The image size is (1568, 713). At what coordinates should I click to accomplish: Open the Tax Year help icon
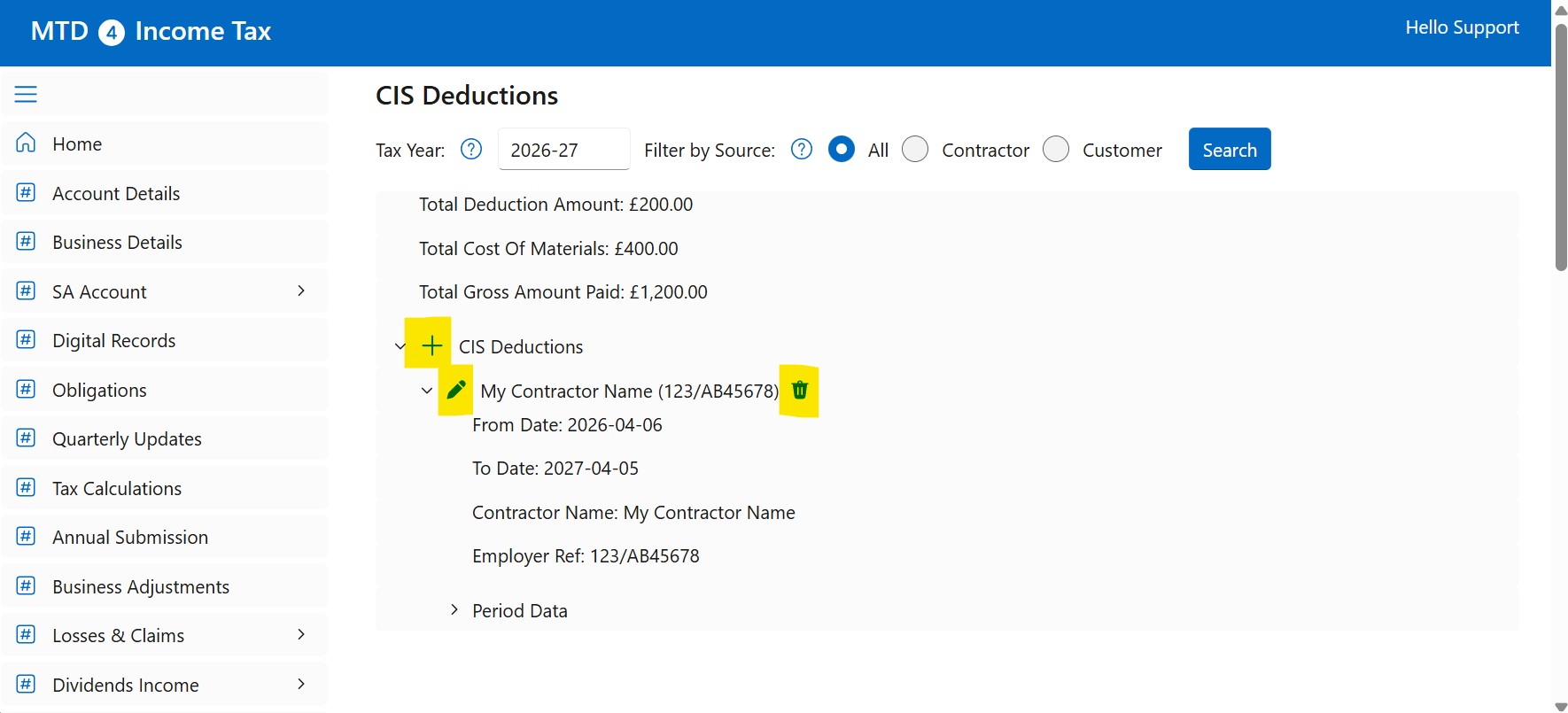471,149
